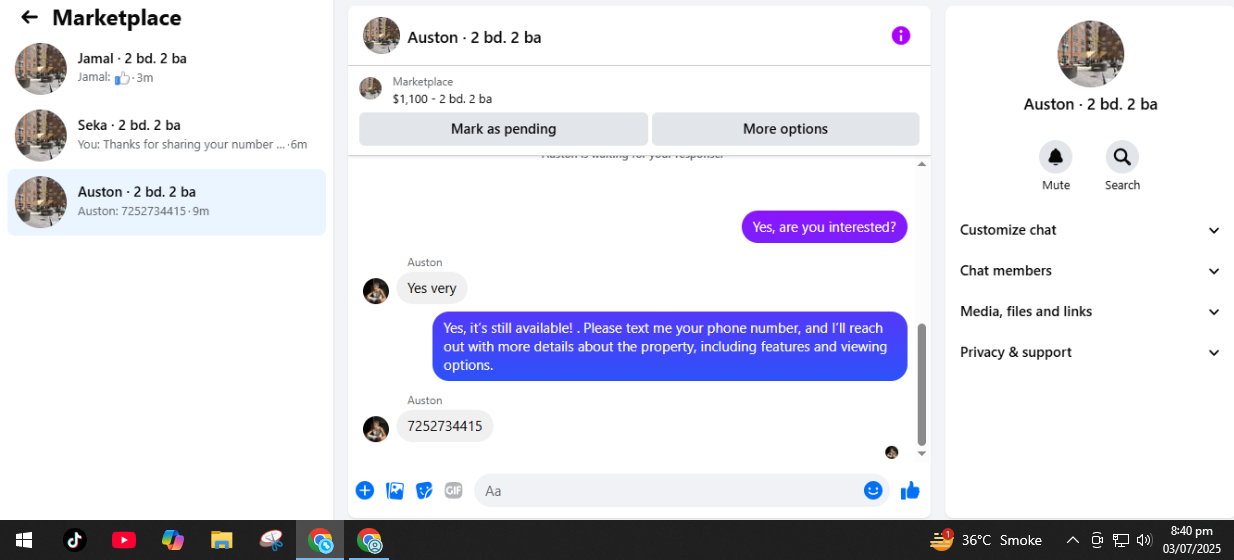The width and height of the screenshot is (1234, 560).
Task: Click Mark as pending button
Action: (503, 129)
